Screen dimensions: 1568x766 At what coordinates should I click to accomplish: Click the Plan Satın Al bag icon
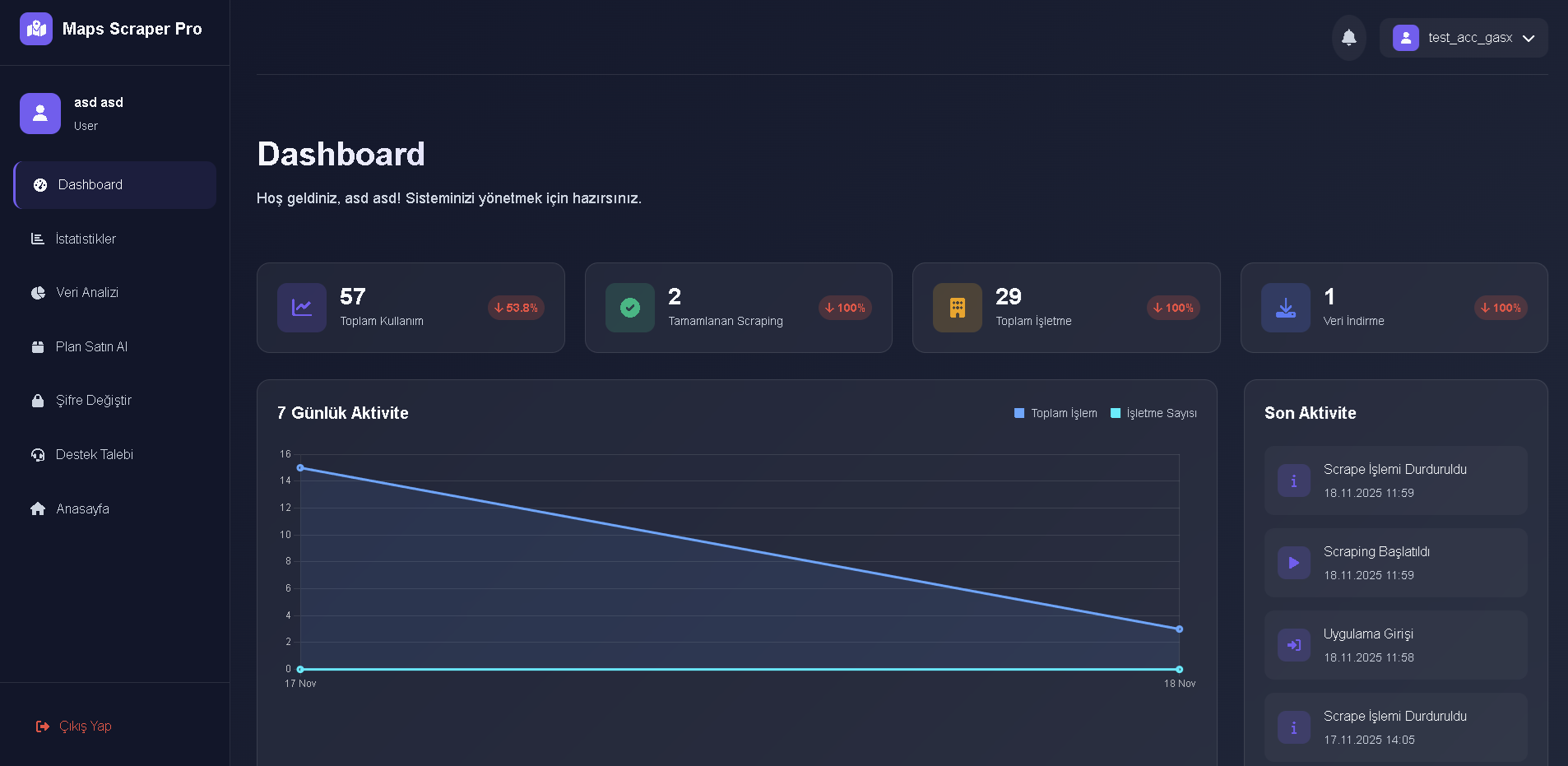[x=38, y=346]
